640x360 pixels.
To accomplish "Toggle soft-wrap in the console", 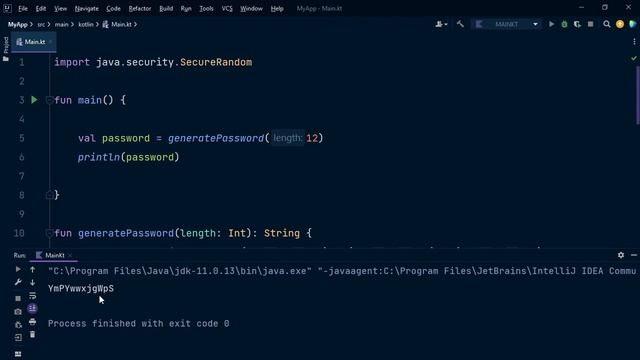I will click(32, 296).
